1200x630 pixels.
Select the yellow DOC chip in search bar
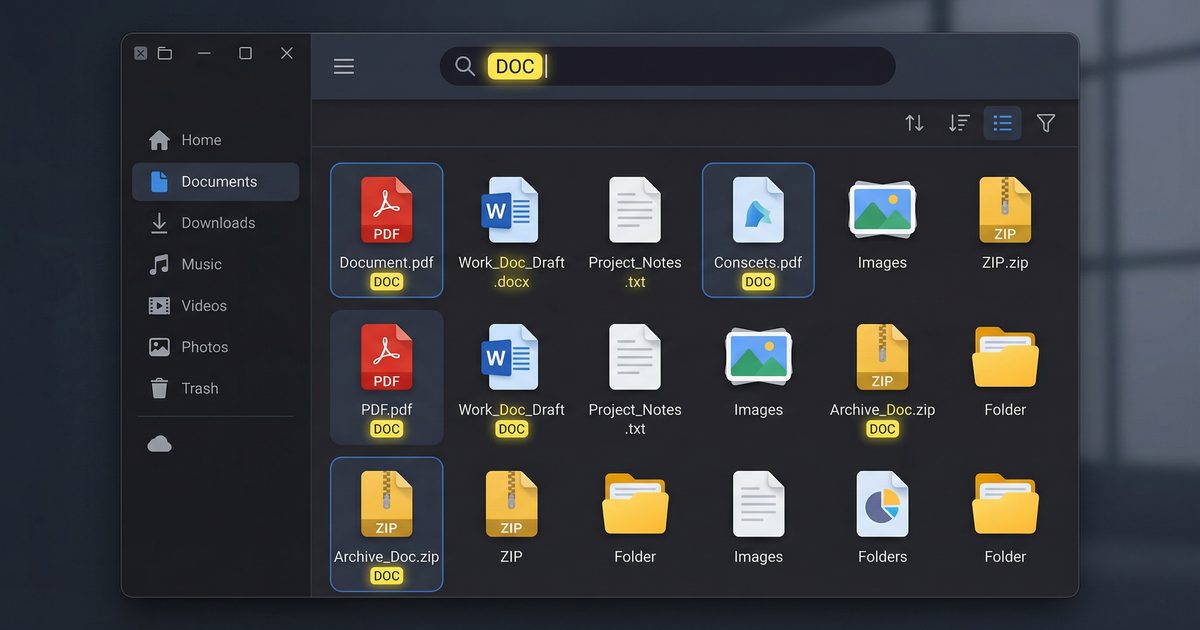coord(515,66)
